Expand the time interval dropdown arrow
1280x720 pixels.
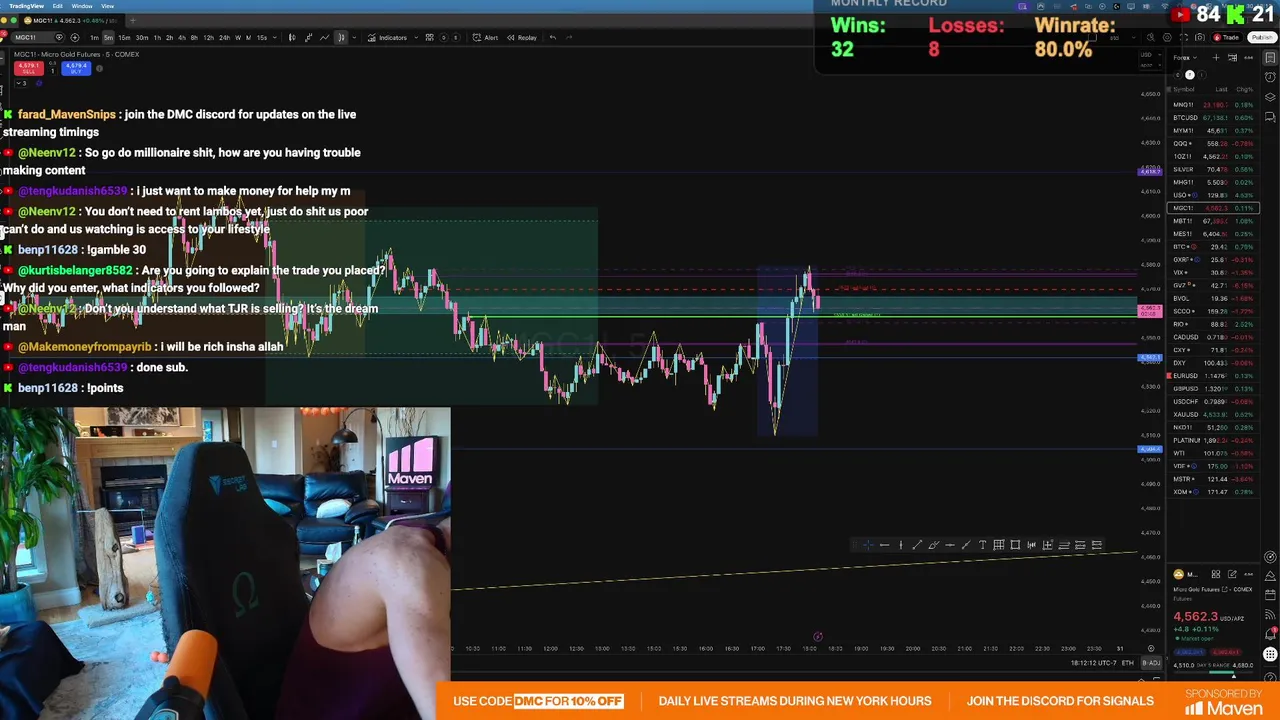point(275,38)
